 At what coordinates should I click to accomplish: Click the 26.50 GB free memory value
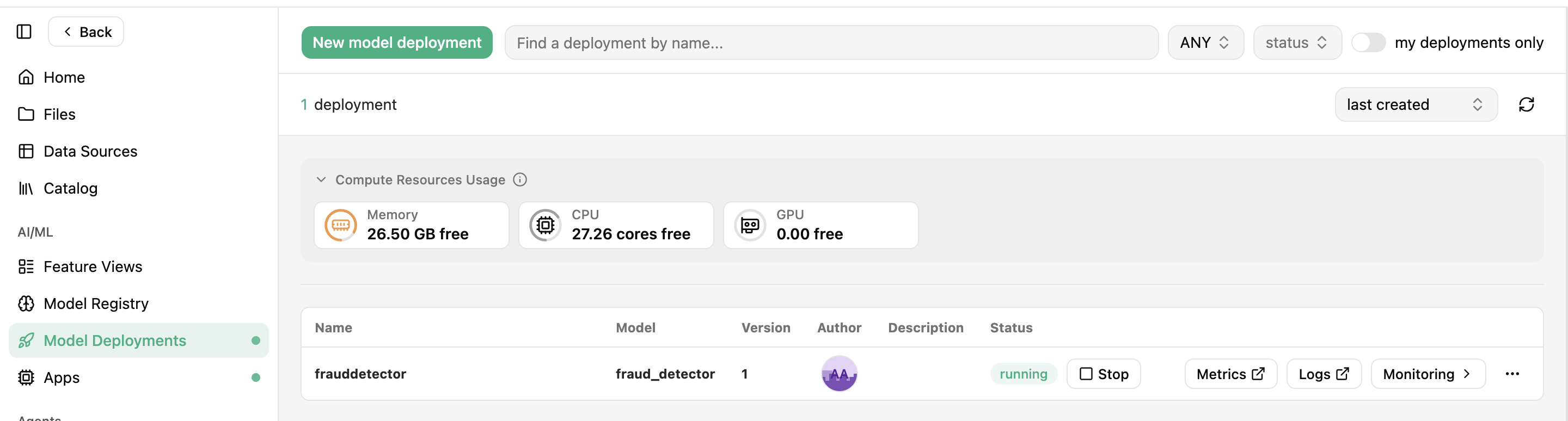pyautogui.click(x=418, y=234)
